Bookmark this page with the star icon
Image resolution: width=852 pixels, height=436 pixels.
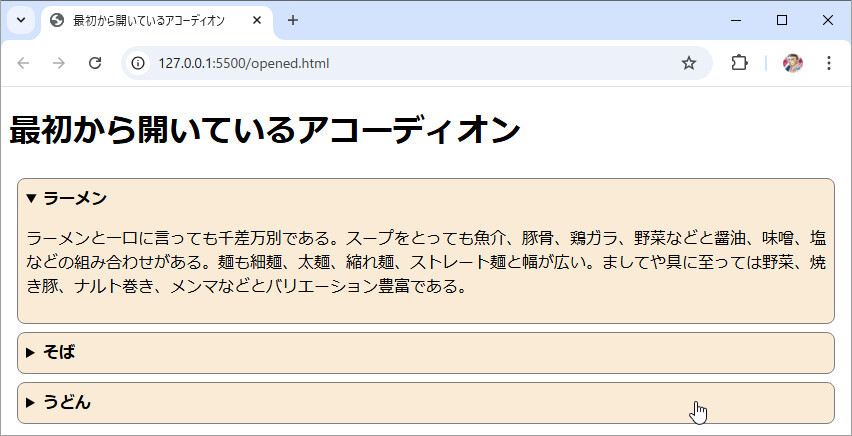(x=688, y=63)
